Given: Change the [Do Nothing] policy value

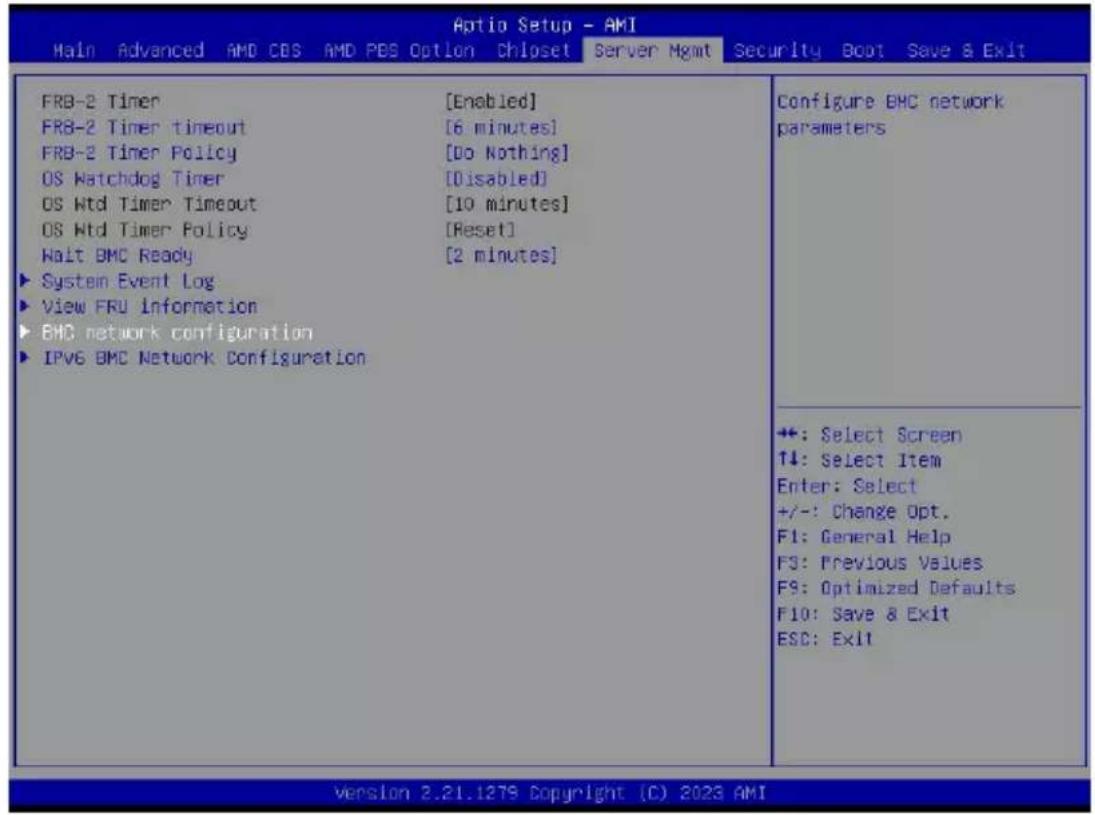Looking at the screenshot, I should tap(507, 153).
